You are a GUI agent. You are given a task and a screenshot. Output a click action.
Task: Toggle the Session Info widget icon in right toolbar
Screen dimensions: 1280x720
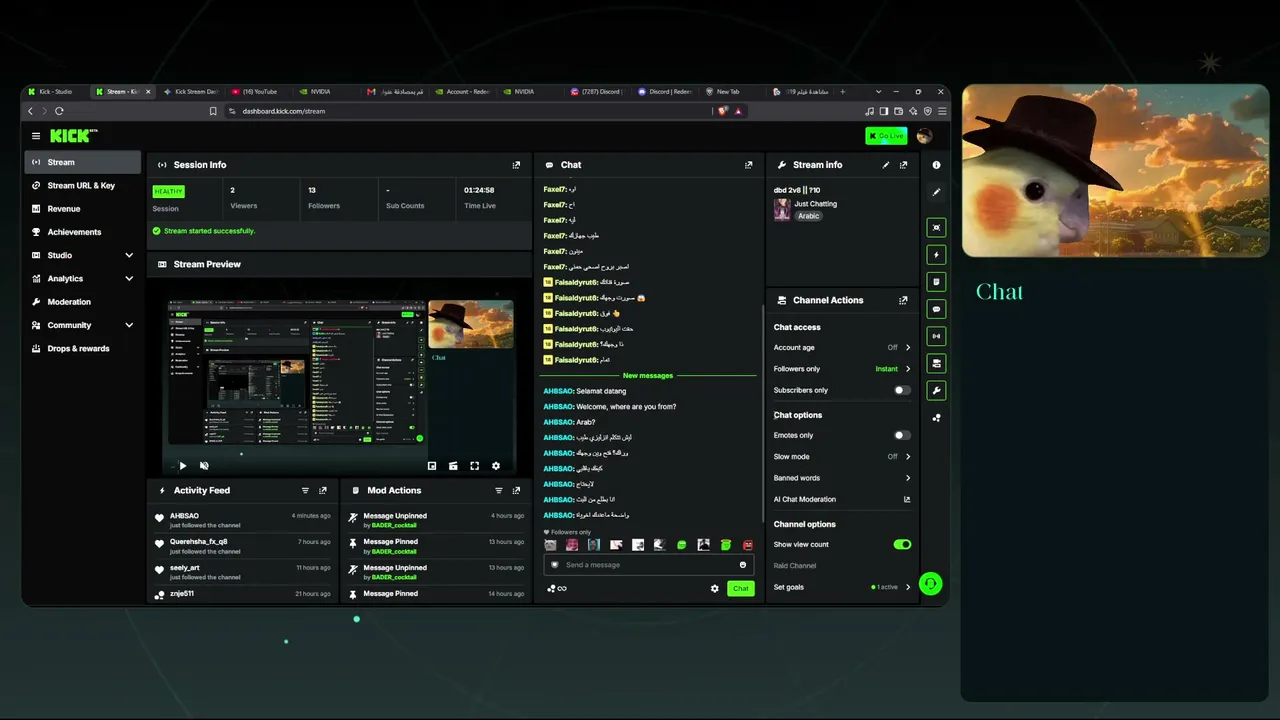tap(936, 336)
